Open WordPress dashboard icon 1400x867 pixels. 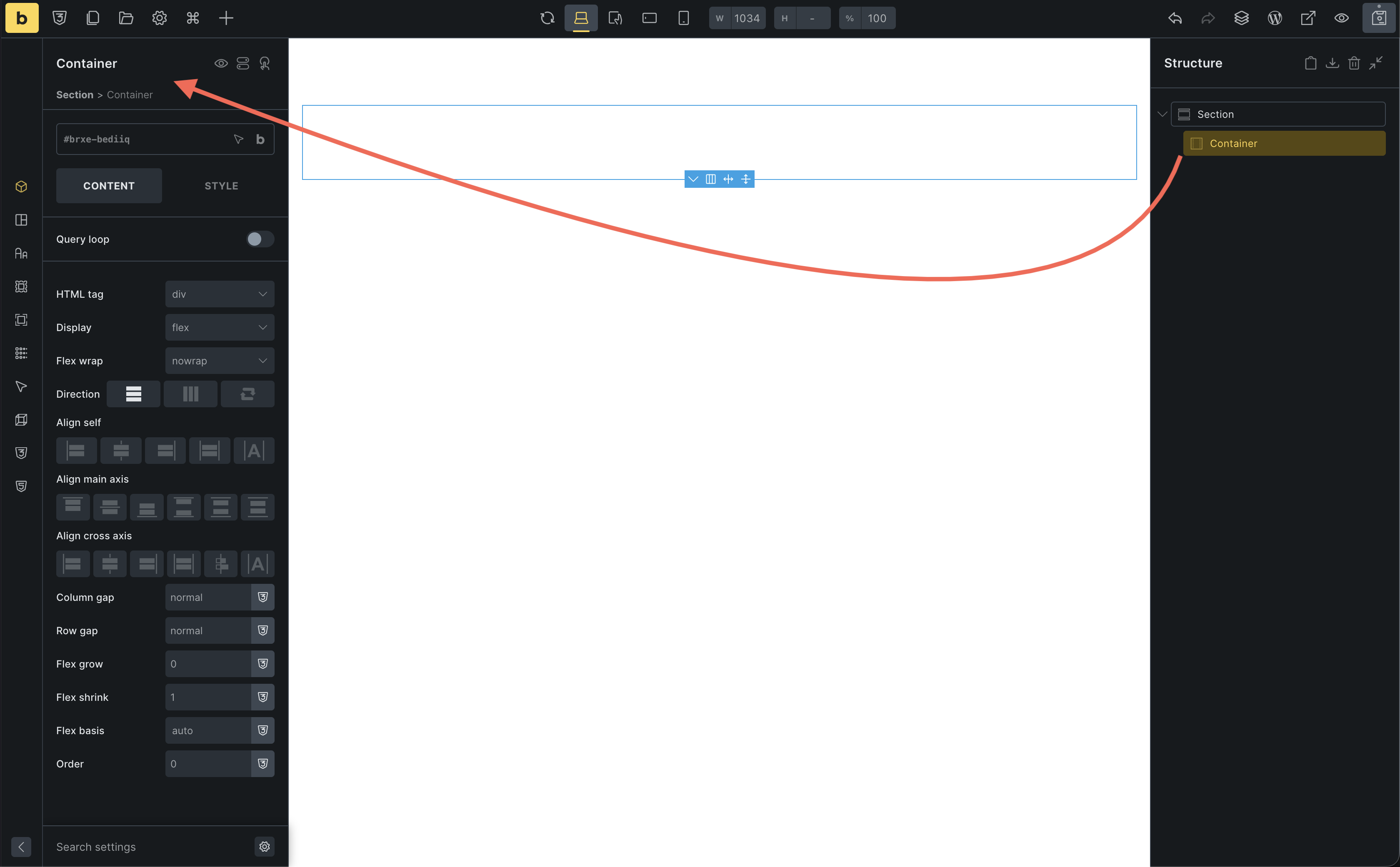click(x=1275, y=18)
